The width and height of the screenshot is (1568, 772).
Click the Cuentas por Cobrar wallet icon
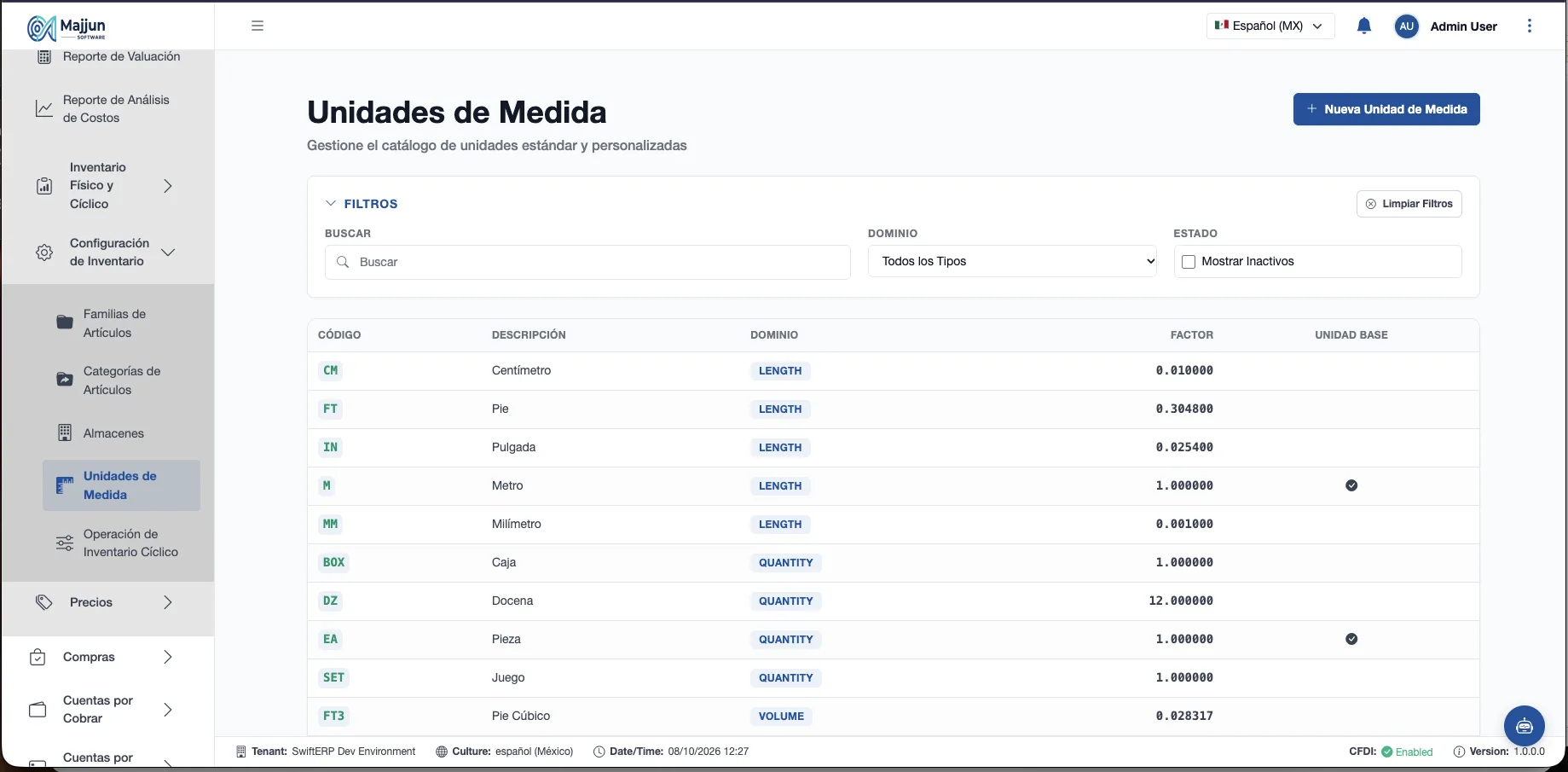pyautogui.click(x=38, y=710)
